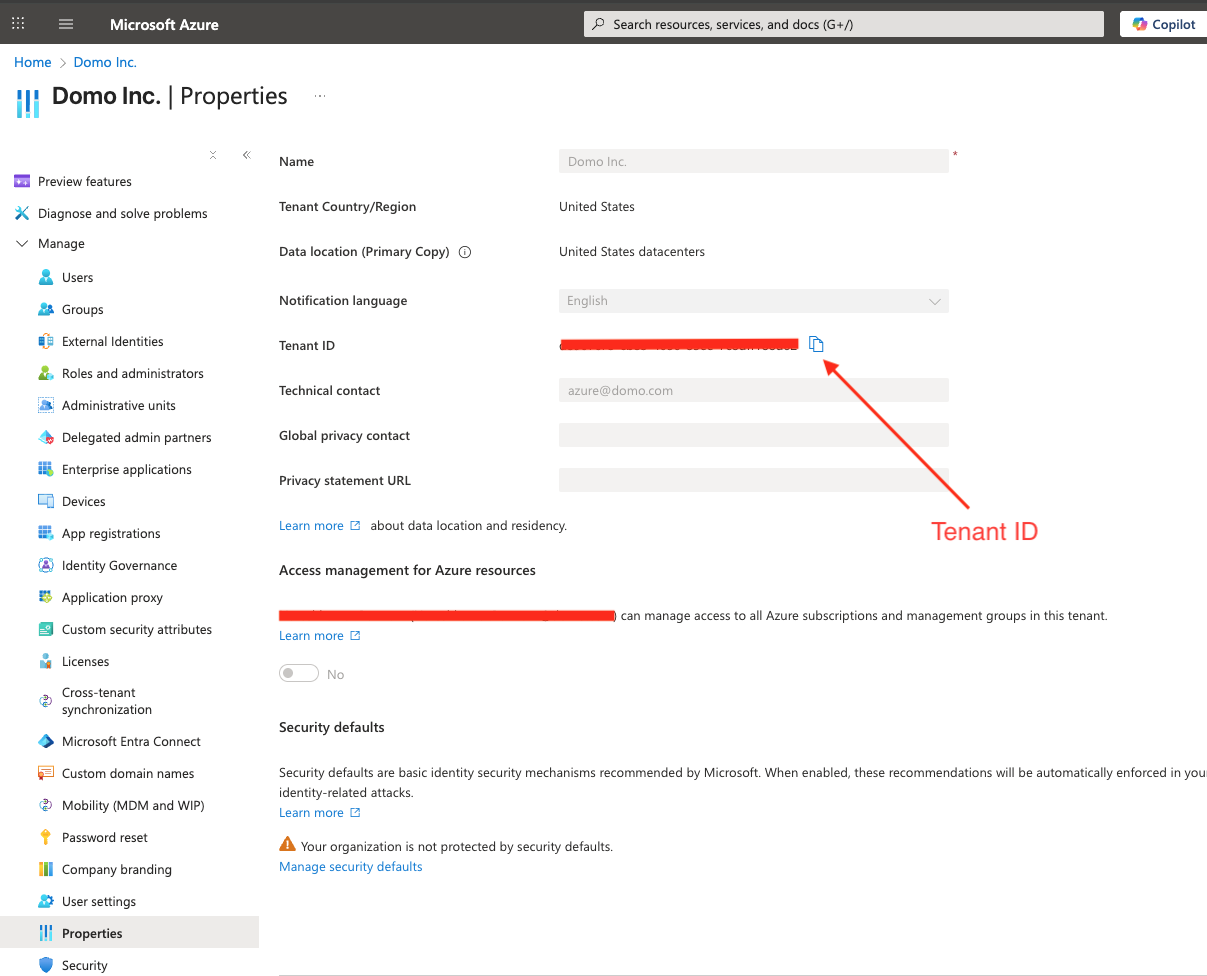The image size is (1207, 976).
Task: Click the search resources input field
Action: click(x=844, y=24)
